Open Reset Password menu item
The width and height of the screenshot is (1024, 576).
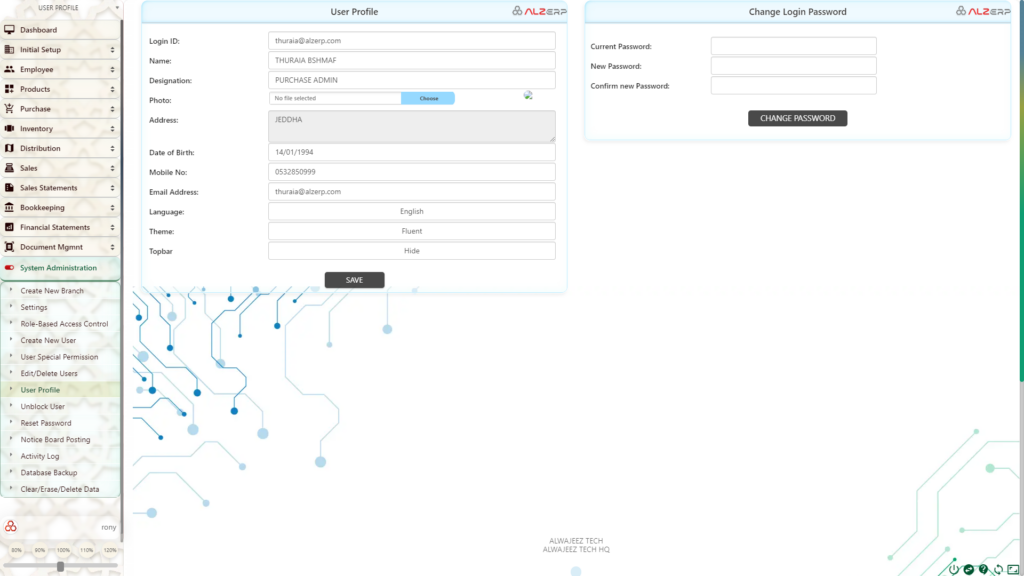[46, 423]
